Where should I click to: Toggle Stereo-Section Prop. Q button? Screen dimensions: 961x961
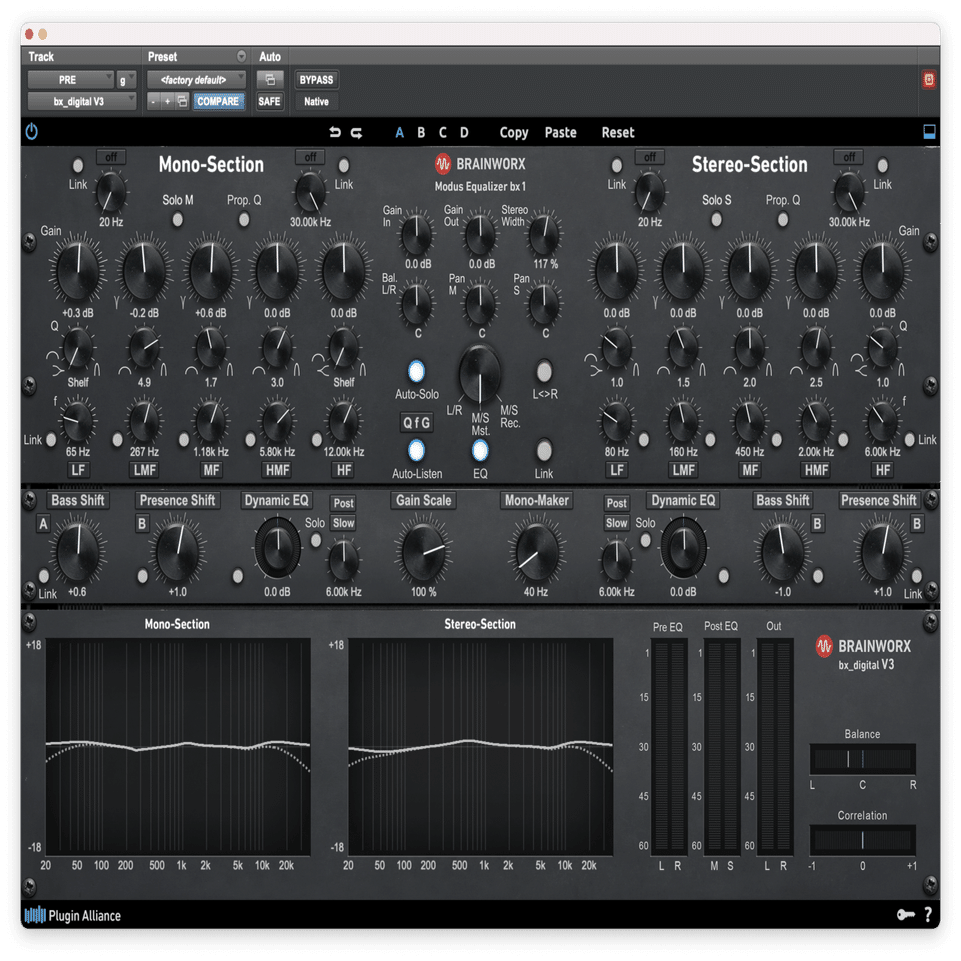click(783, 219)
